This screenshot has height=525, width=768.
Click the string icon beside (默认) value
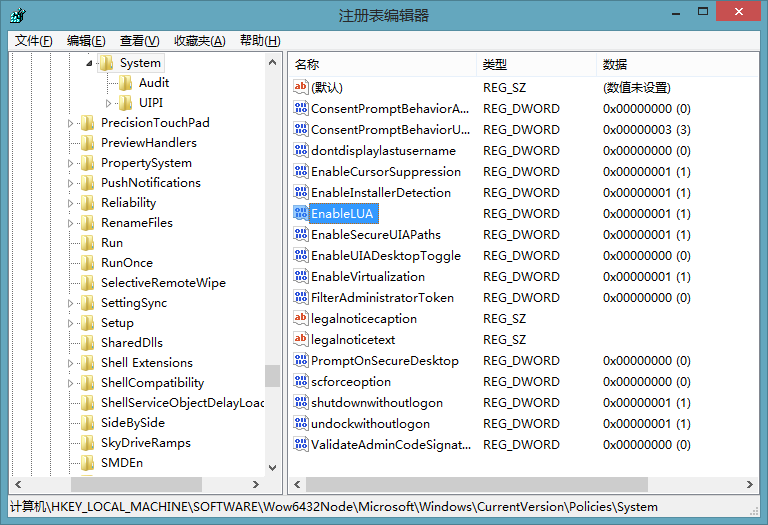[x=300, y=87]
